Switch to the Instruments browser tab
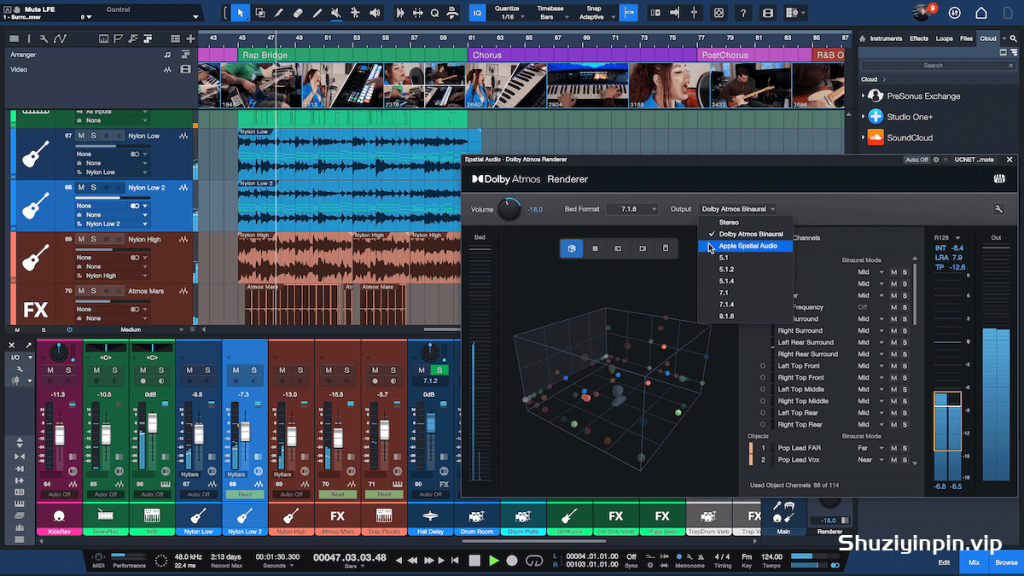 click(x=886, y=39)
